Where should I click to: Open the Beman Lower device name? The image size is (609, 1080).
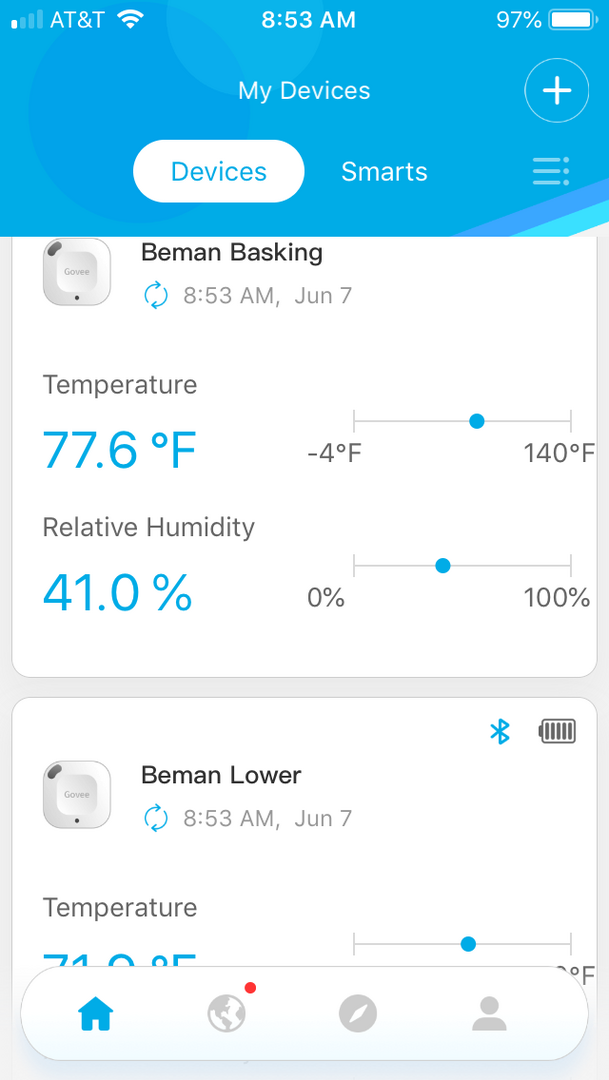tap(221, 775)
